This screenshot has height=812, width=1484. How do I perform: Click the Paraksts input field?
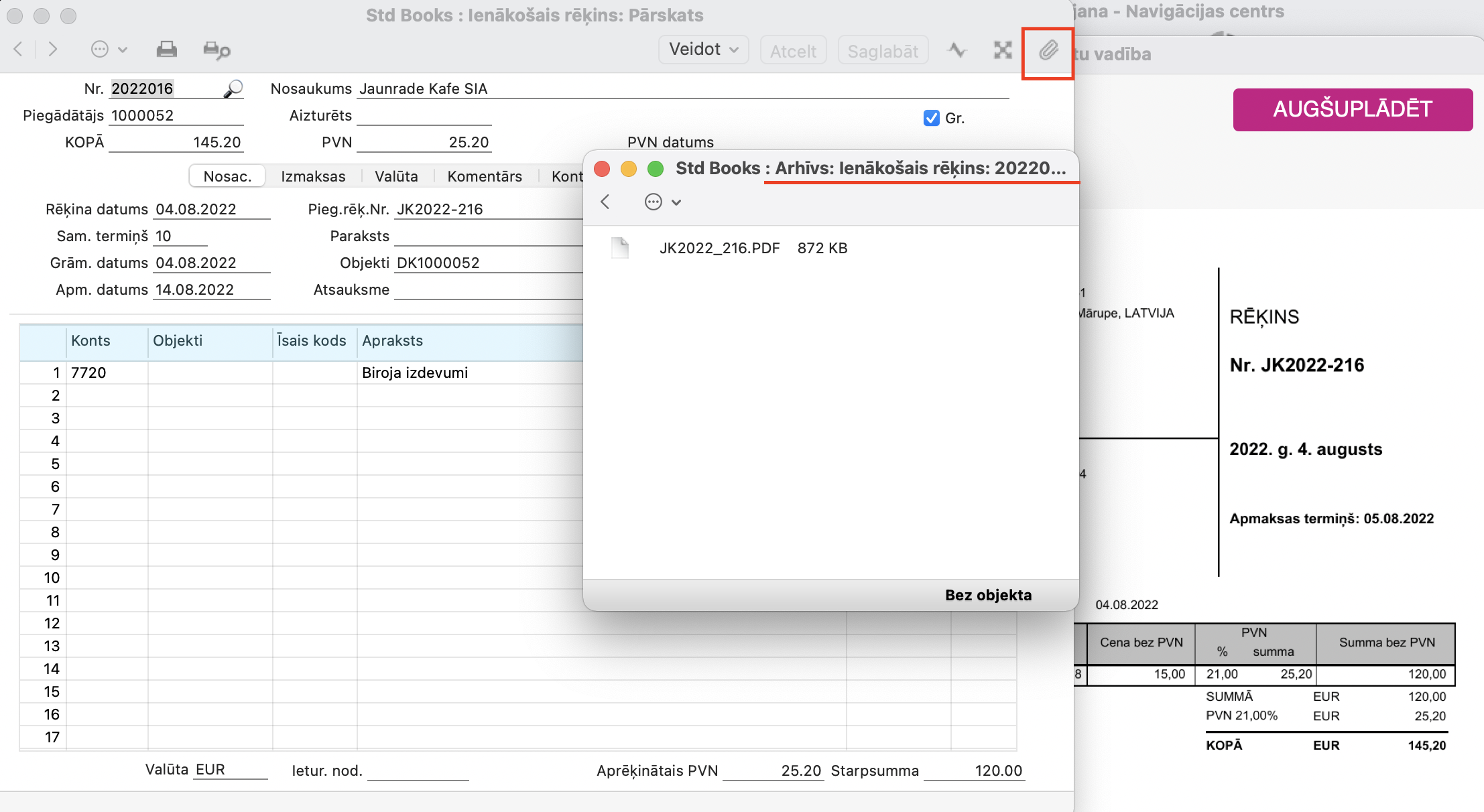coord(488,236)
